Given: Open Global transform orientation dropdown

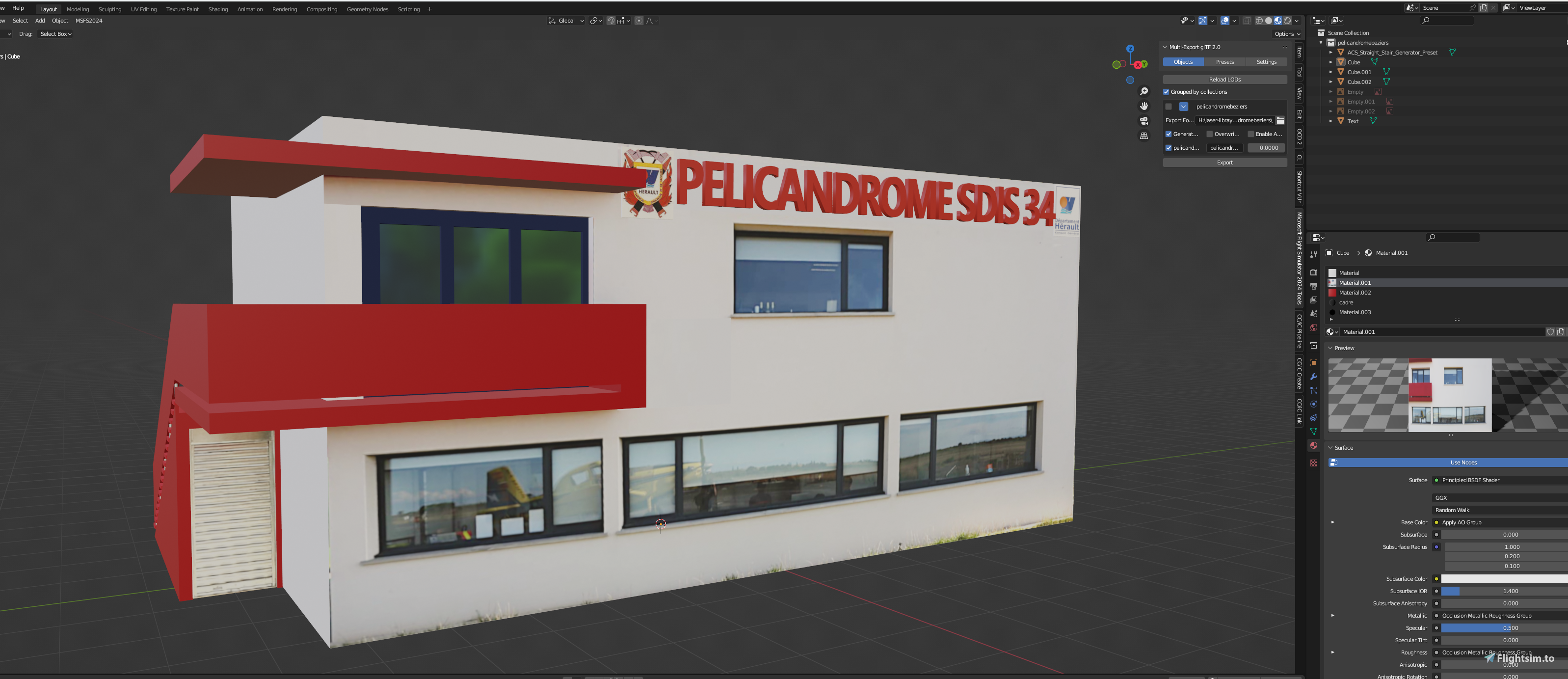Looking at the screenshot, I should (x=566, y=21).
